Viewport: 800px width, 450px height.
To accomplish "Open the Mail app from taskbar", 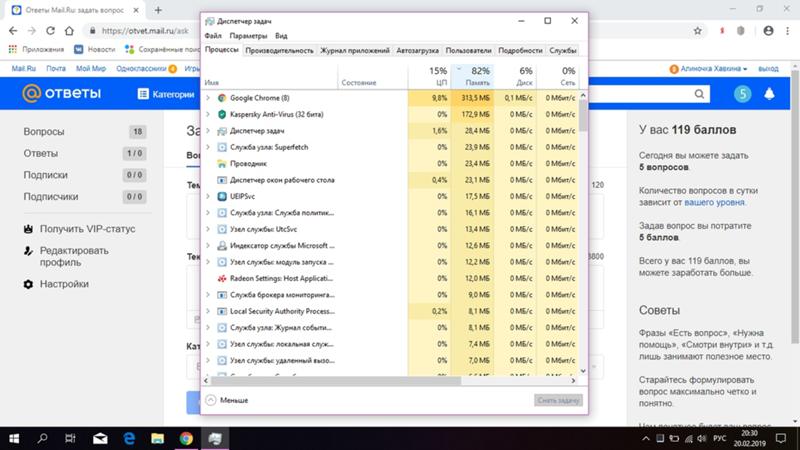I will coord(100,438).
